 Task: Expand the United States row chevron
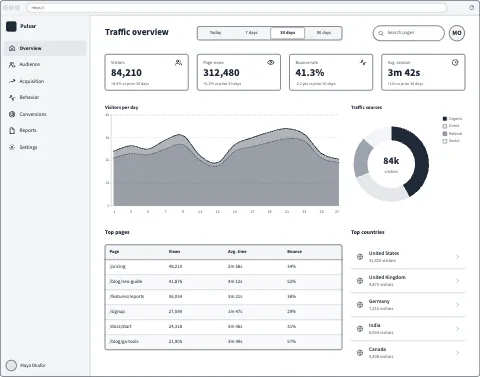pos(457,257)
